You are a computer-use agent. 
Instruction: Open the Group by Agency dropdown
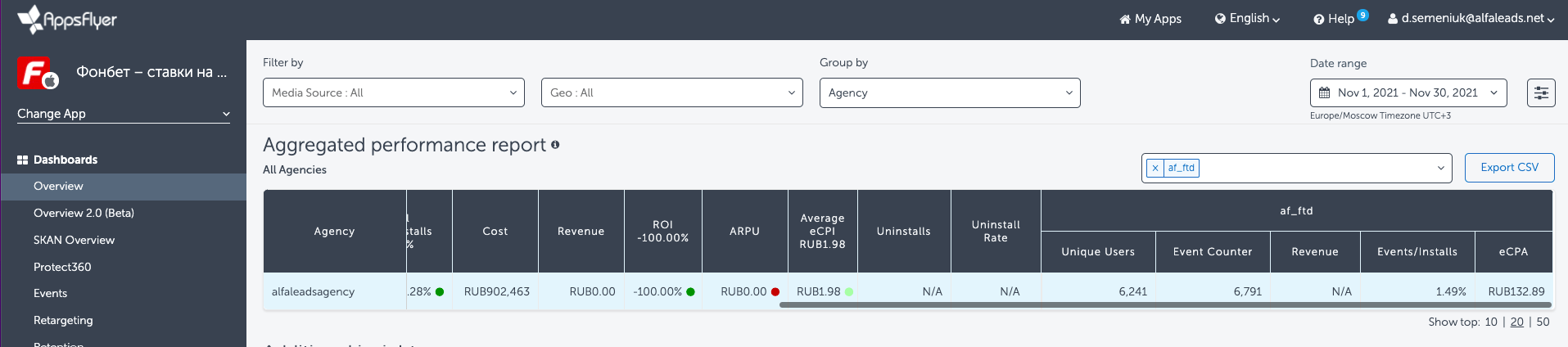coord(950,92)
